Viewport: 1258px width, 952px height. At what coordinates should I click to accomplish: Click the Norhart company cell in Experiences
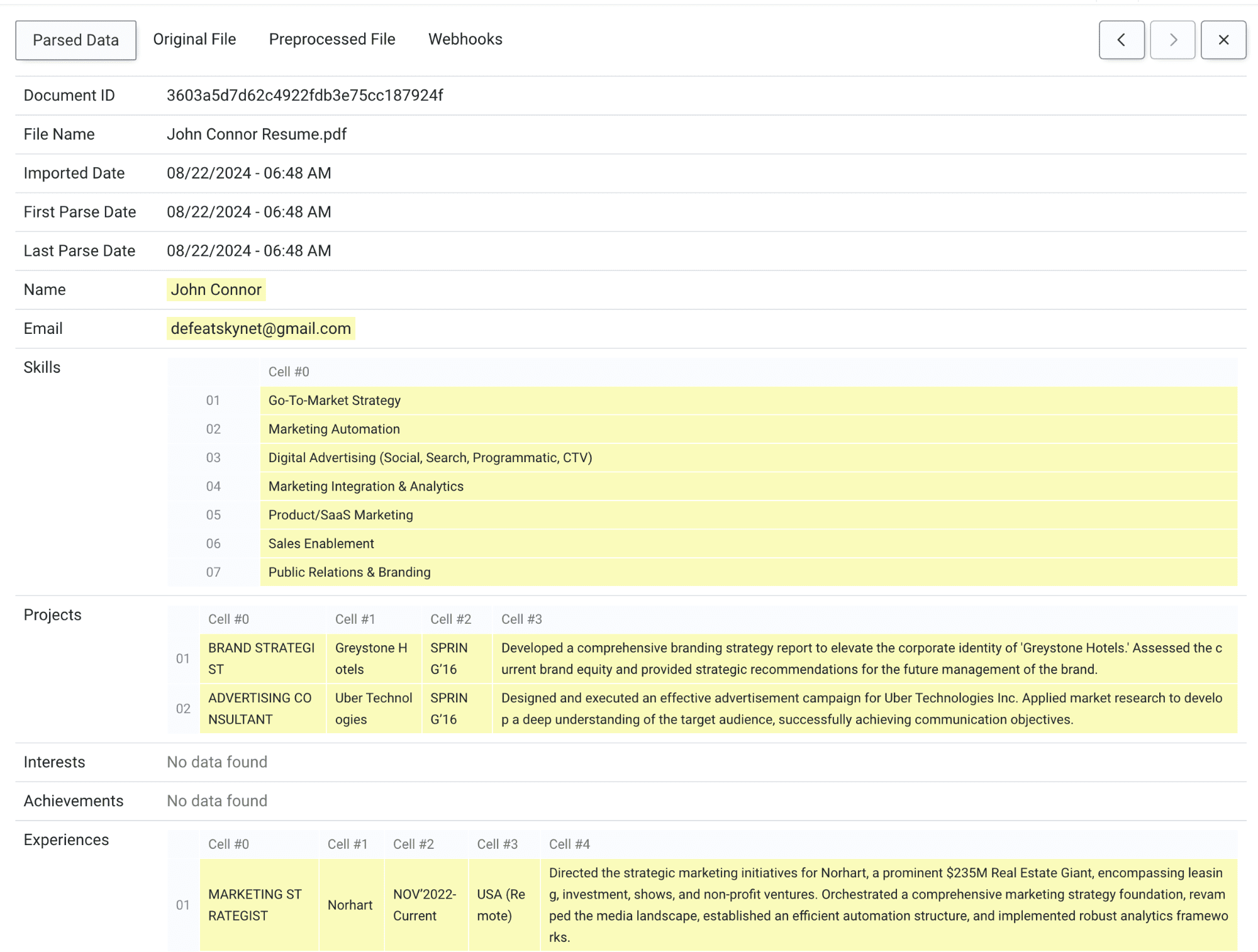350,905
